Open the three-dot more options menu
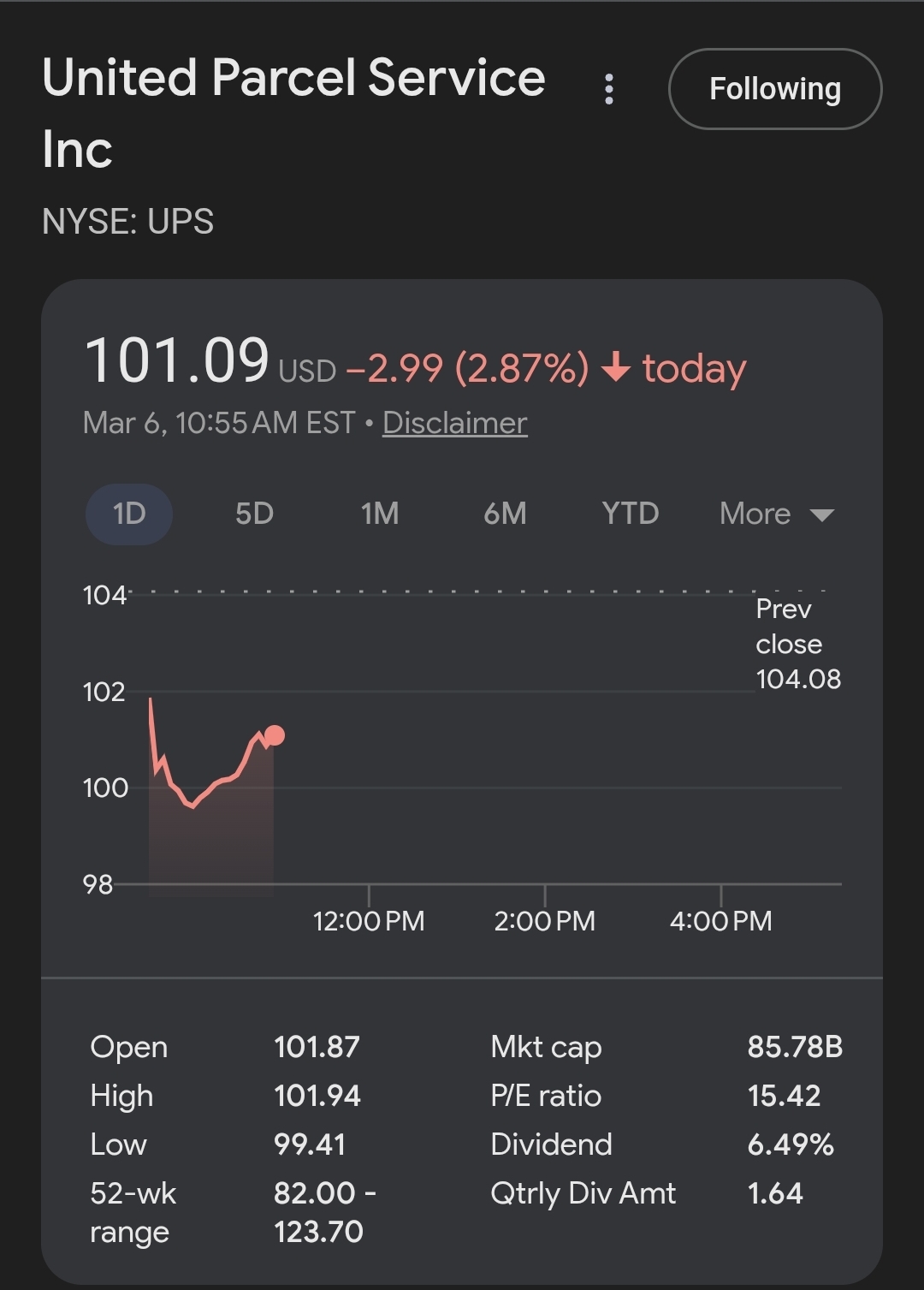 (609, 89)
